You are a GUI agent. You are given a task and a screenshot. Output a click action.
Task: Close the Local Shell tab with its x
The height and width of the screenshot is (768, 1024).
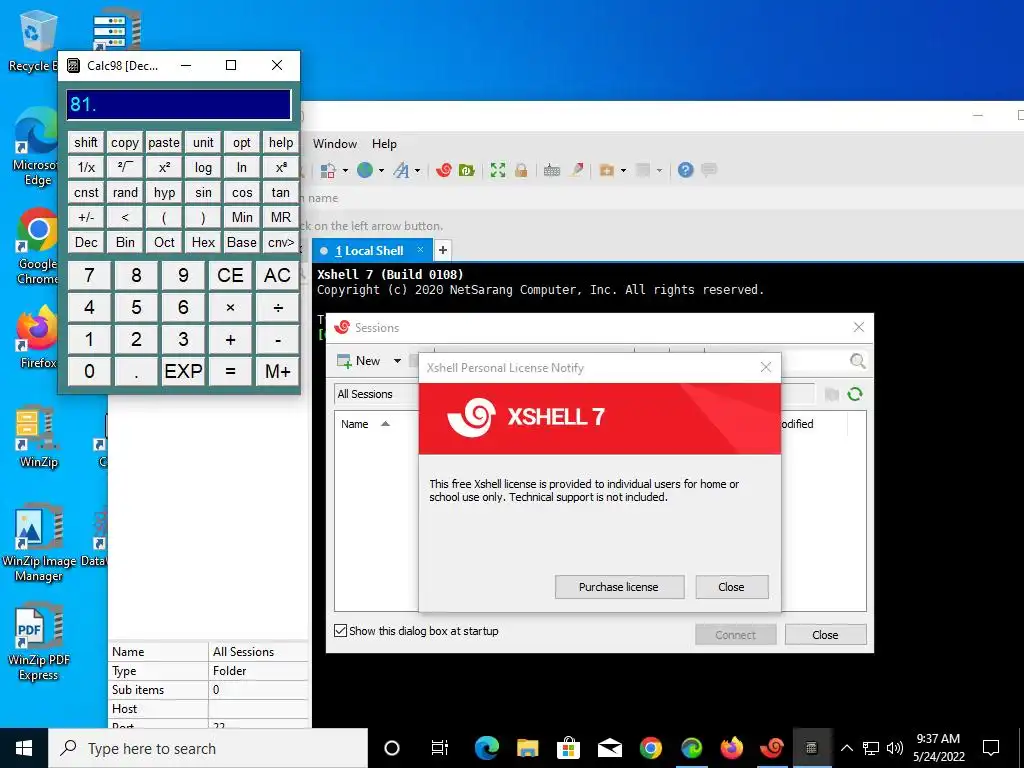point(421,249)
